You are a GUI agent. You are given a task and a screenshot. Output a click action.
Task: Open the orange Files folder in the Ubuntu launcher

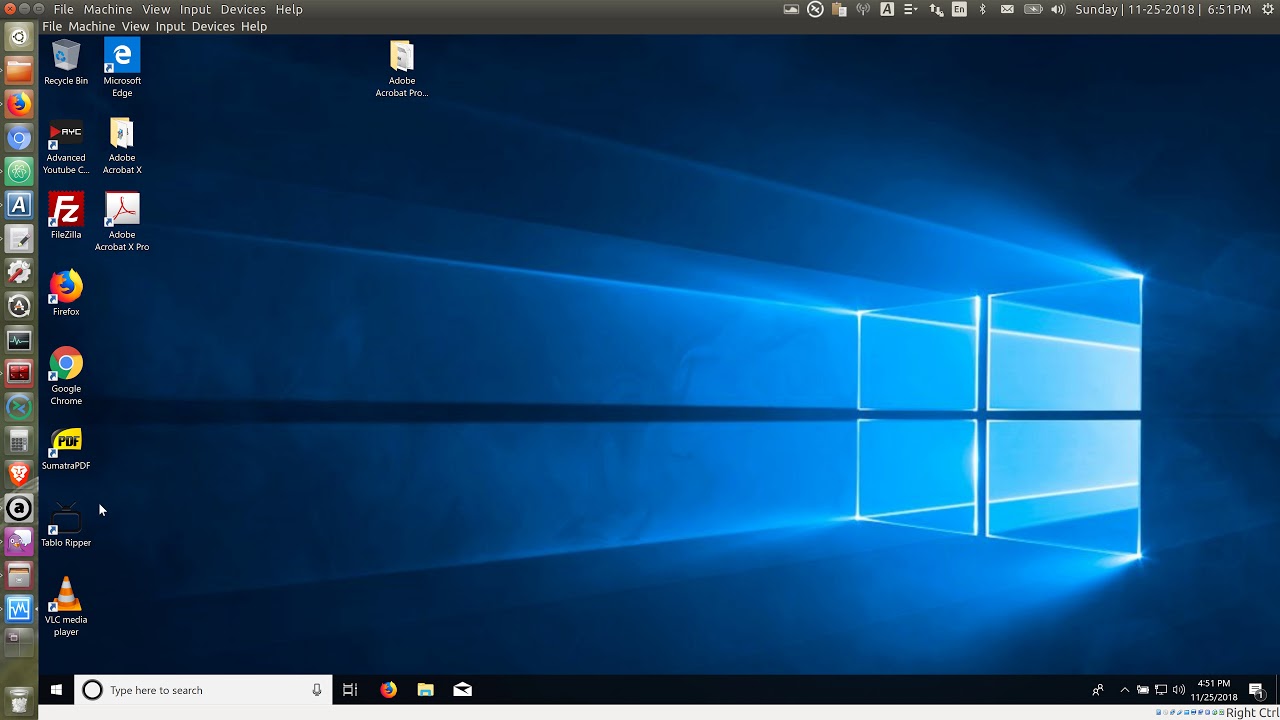tap(19, 70)
